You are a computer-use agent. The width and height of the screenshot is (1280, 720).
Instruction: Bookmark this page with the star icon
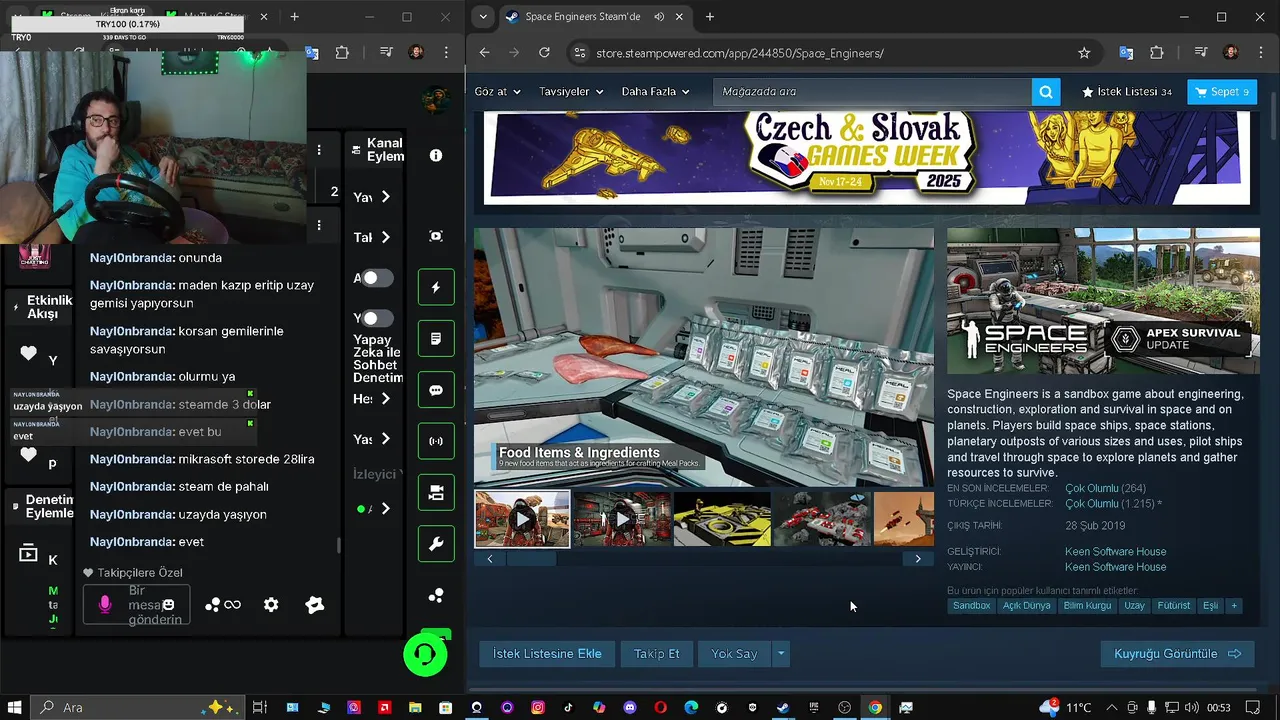pyautogui.click(x=1084, y=53)
